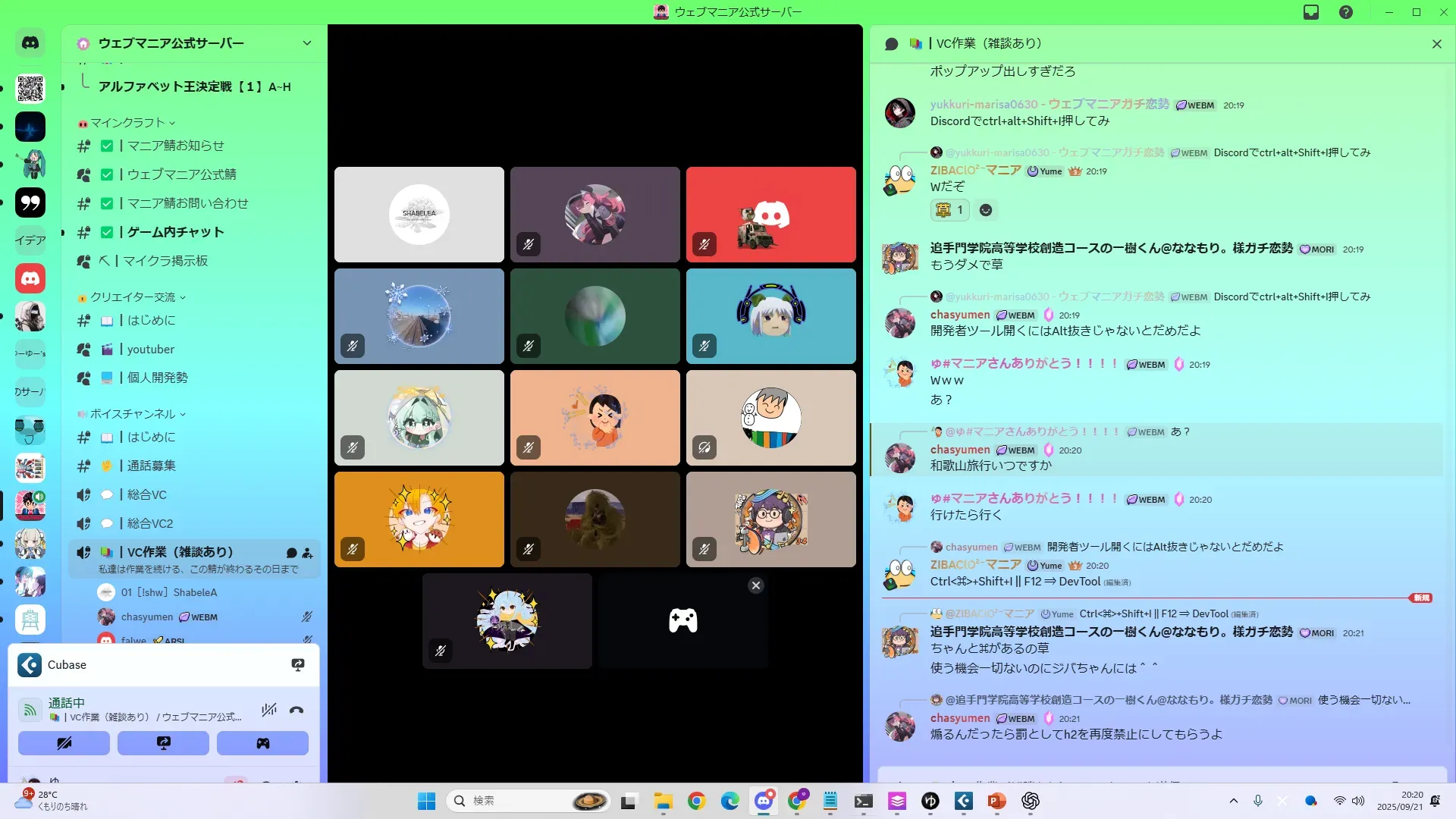Collapse the マインクラフト channel category

tap(127, 123)
